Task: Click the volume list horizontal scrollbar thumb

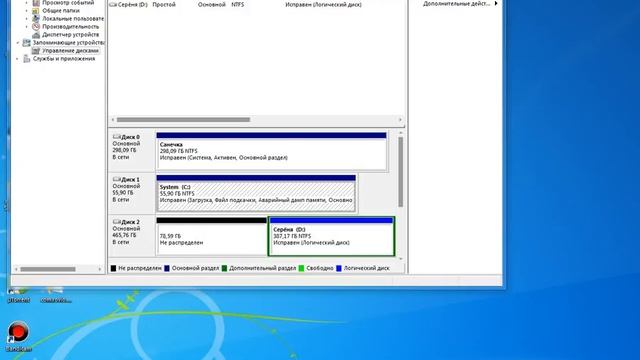Action: [x=183, y=120]
